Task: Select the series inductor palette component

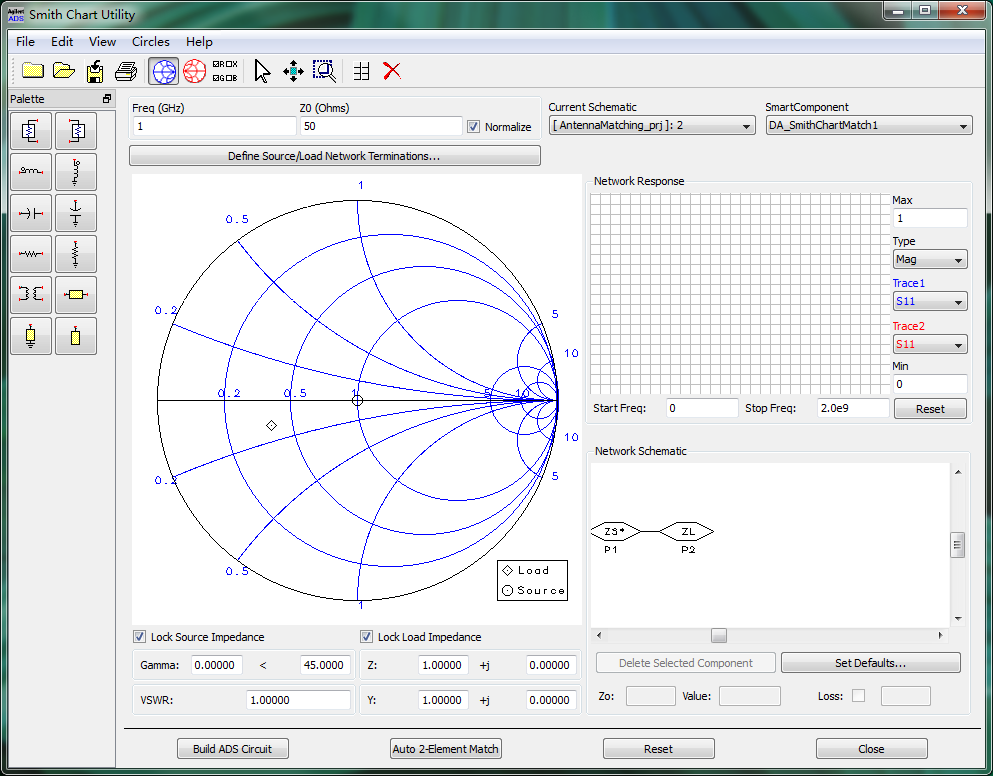Action: [x=31, y=172]
